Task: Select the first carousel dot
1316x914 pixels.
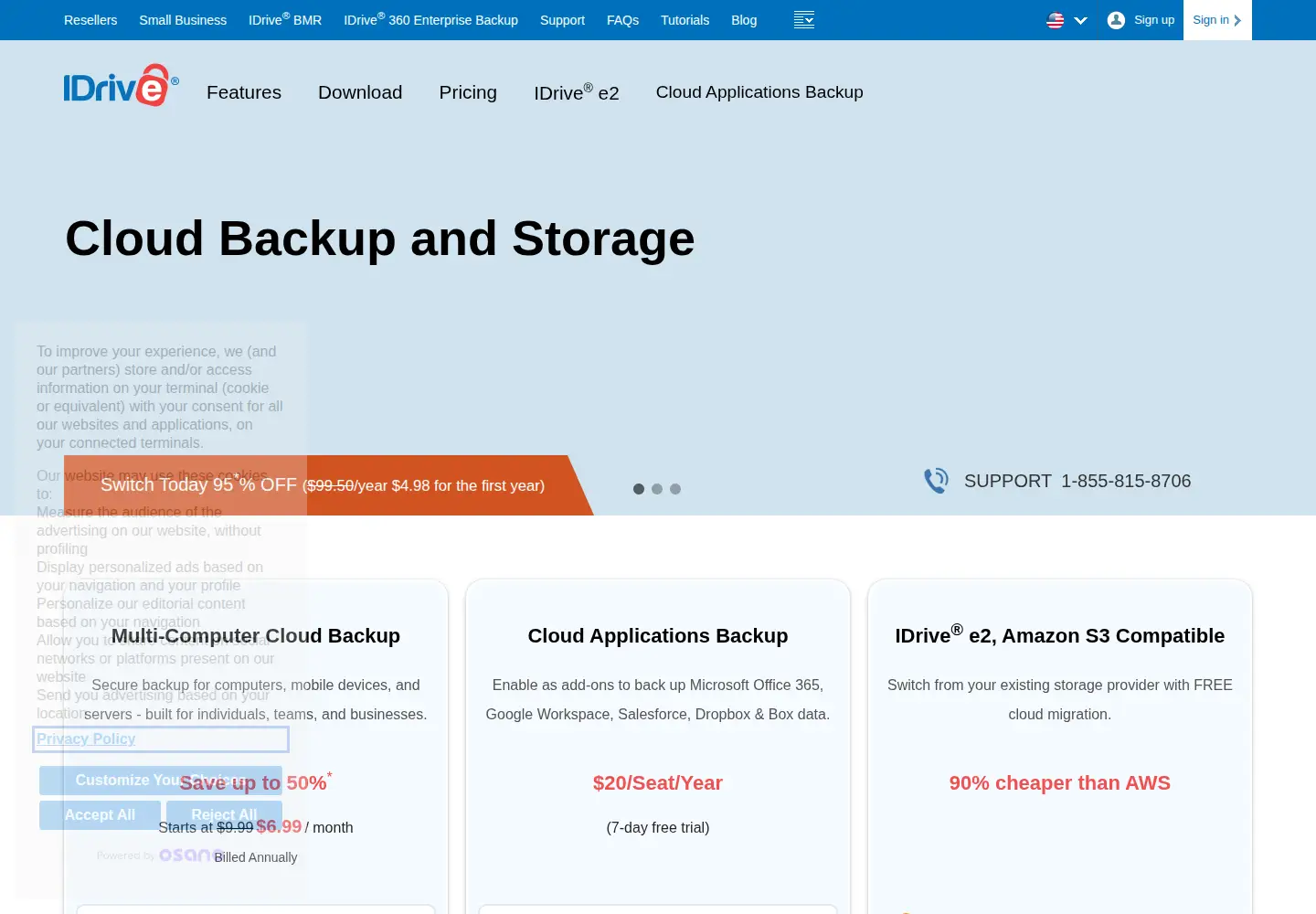Action: [x=639, y=489]
